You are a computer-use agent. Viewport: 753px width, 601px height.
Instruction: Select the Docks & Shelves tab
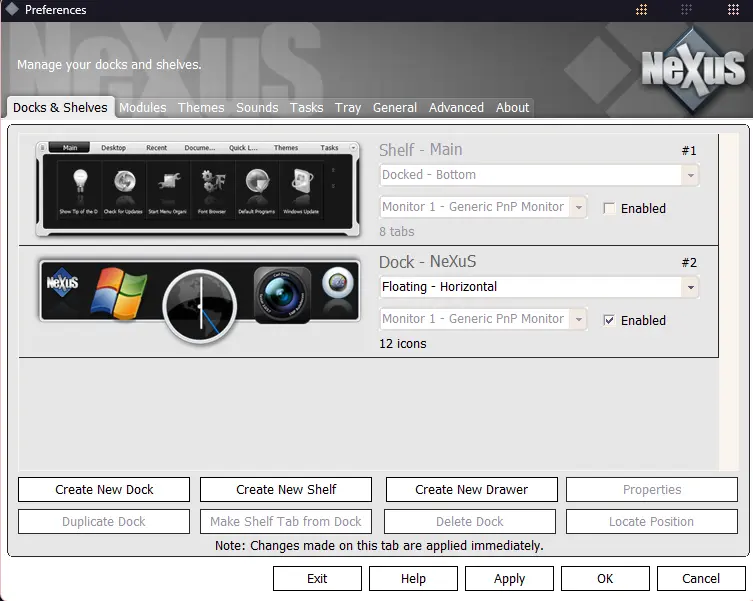(60, 108)
